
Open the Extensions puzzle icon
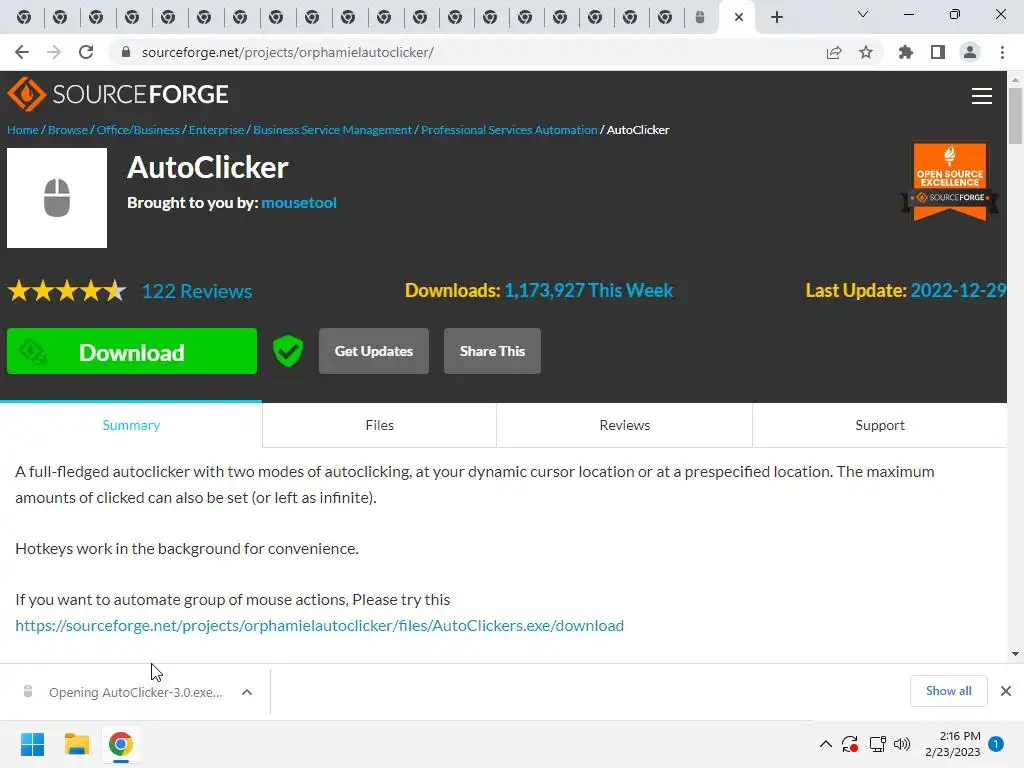point(906,52)
